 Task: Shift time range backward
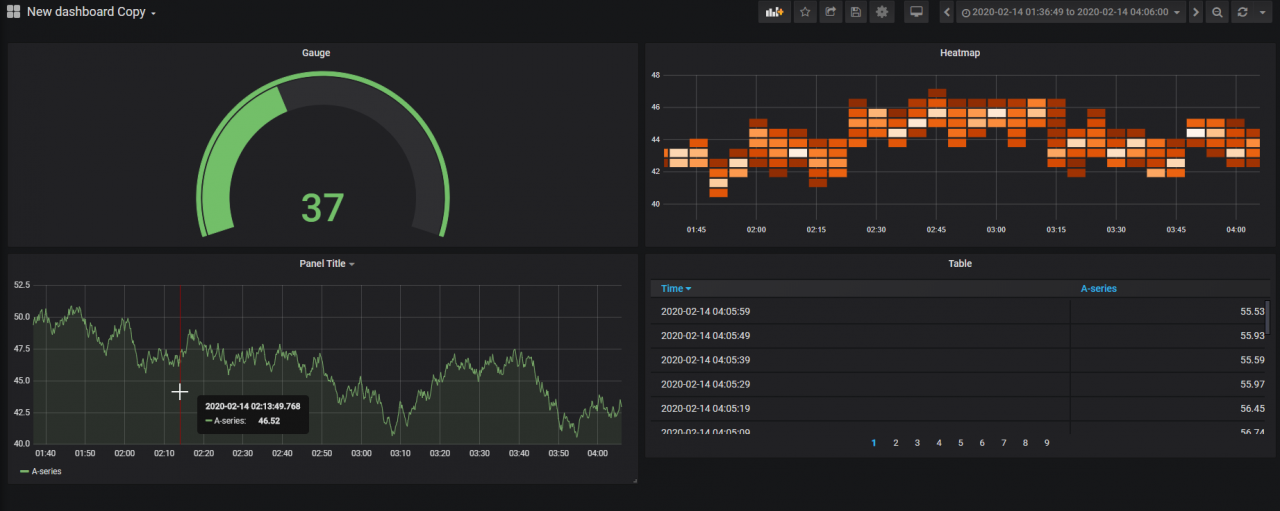point(947,12)
